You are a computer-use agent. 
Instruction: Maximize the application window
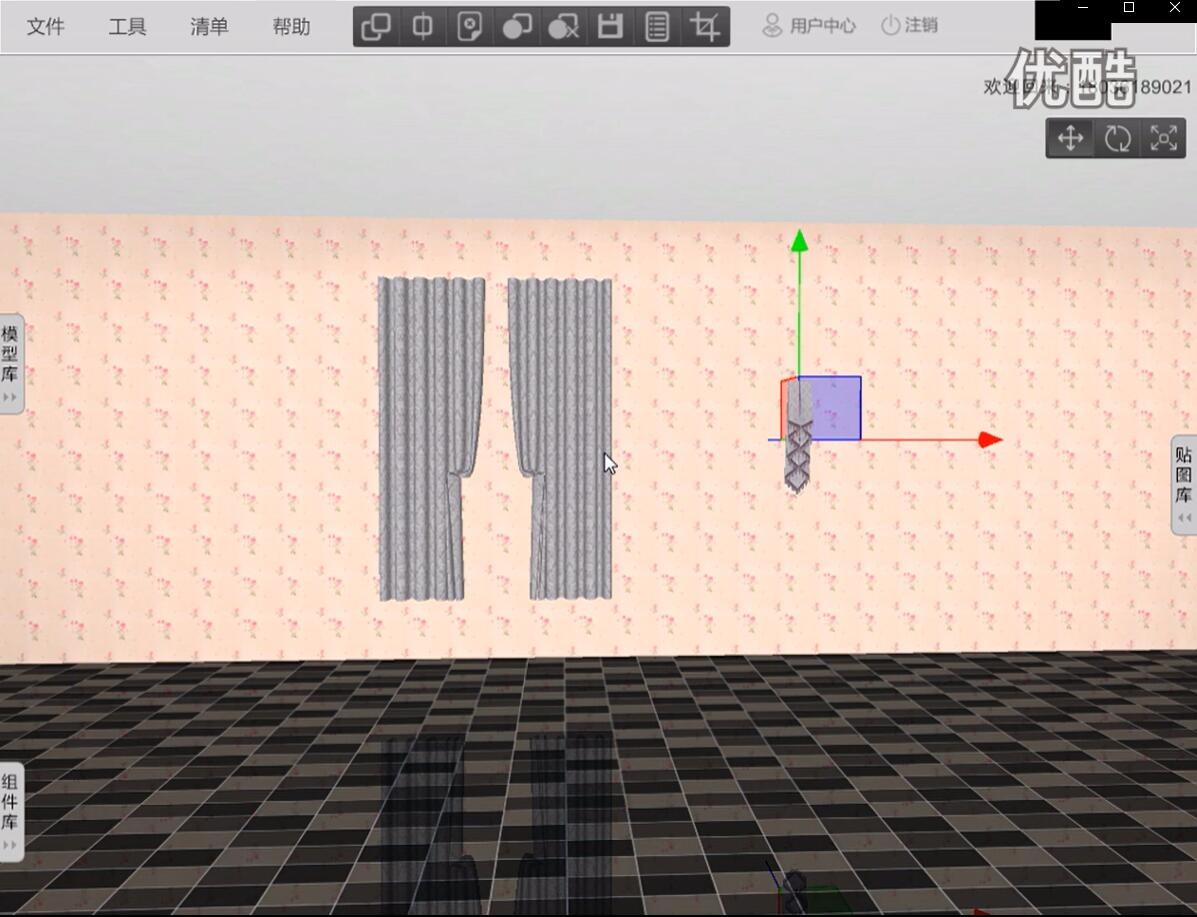pyautogui.click(x=1129, y=8)
